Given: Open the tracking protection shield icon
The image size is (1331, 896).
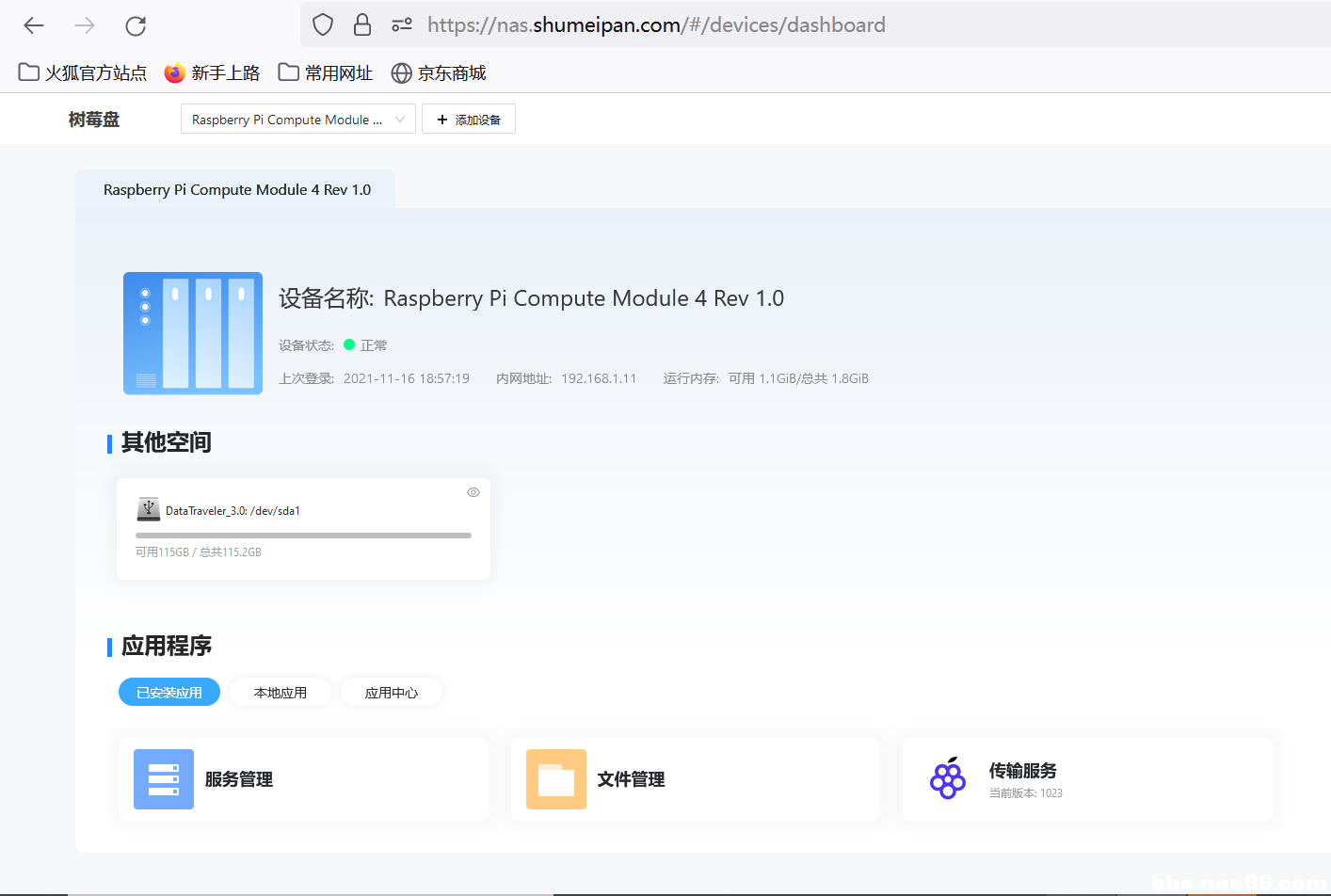Looking at the screenshot, I should 323,24.
